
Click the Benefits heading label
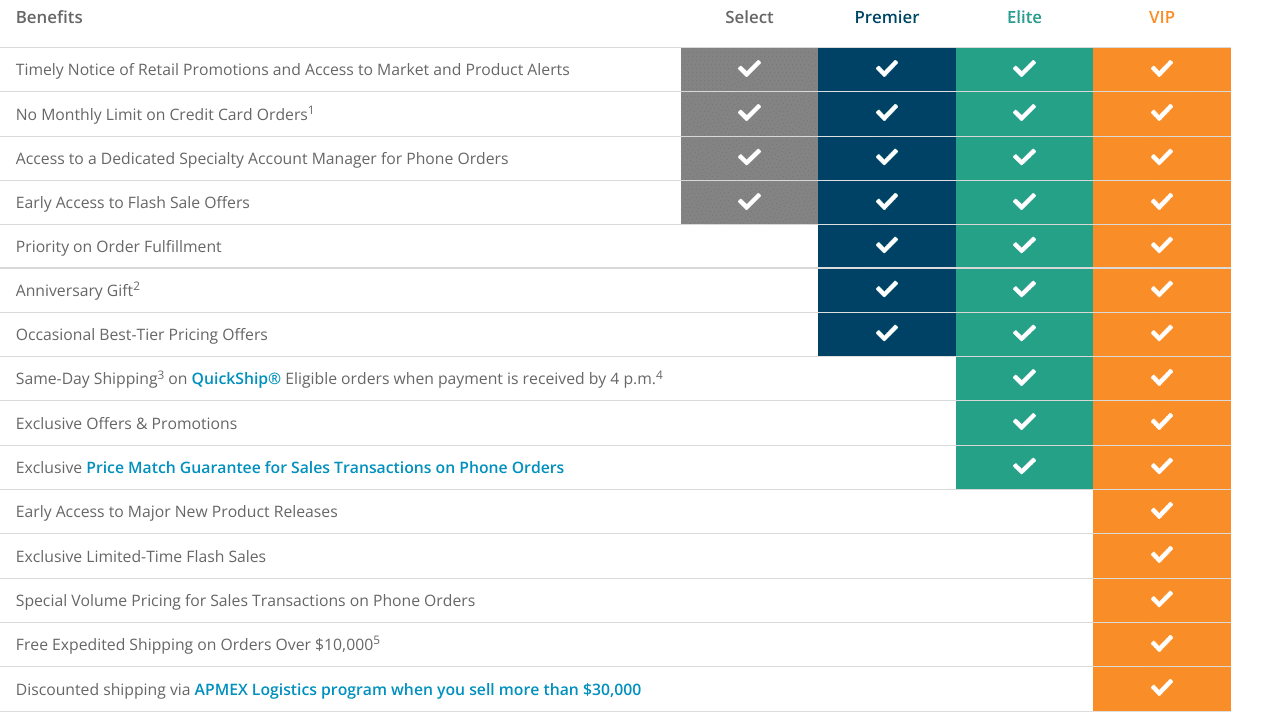[48, 17]
